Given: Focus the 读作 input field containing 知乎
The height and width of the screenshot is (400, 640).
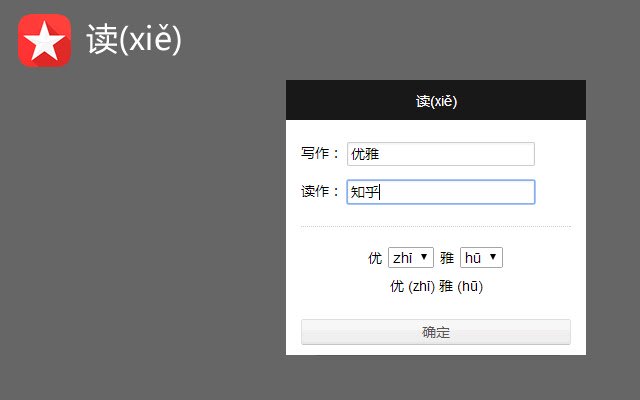Looking at the screenshot, I should [441, 192].
